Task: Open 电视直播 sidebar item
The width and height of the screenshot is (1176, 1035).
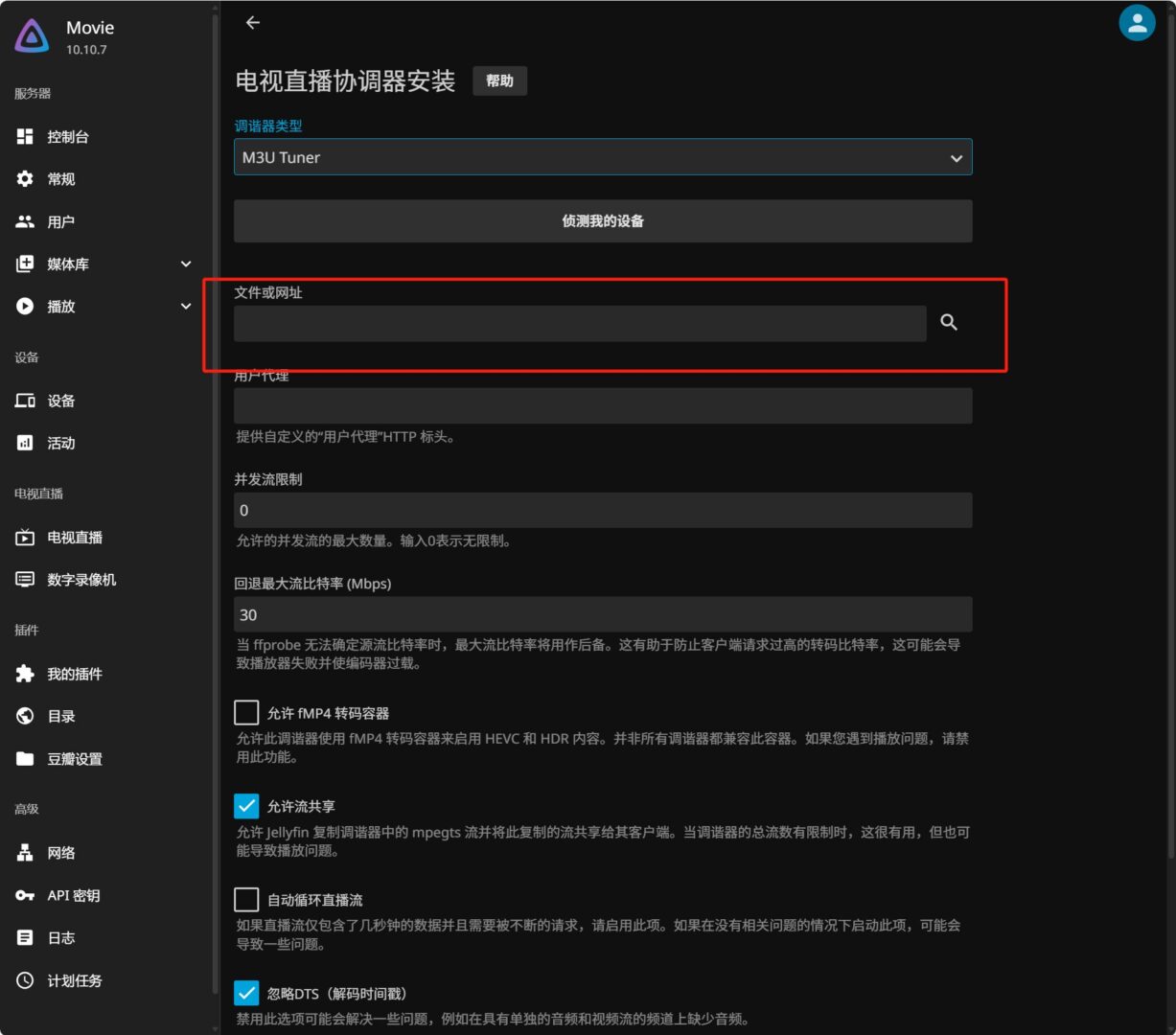Action: pos(75,538)
